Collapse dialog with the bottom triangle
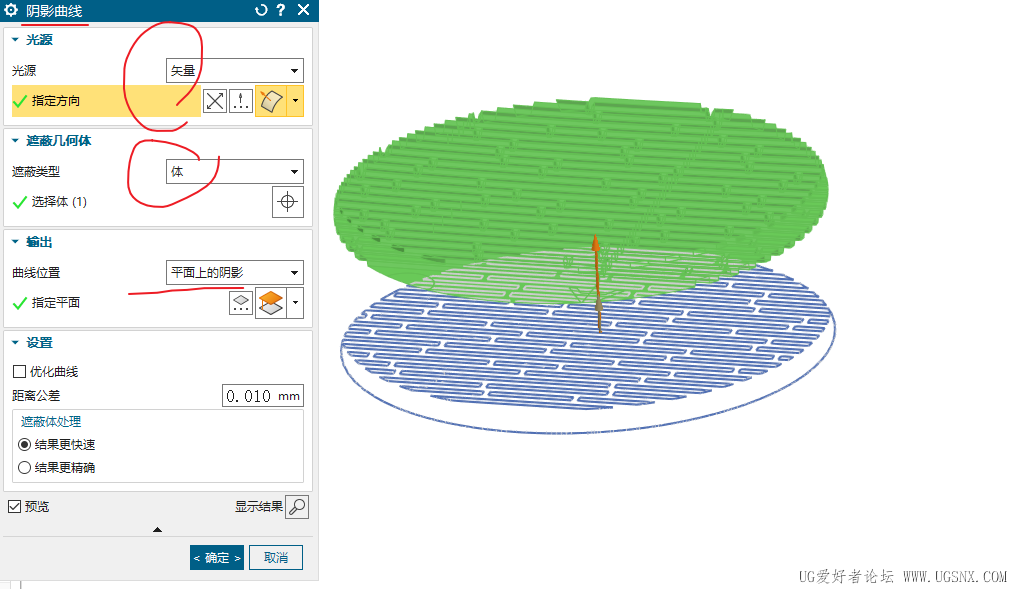1012x589 pixels. pos(157,530)
